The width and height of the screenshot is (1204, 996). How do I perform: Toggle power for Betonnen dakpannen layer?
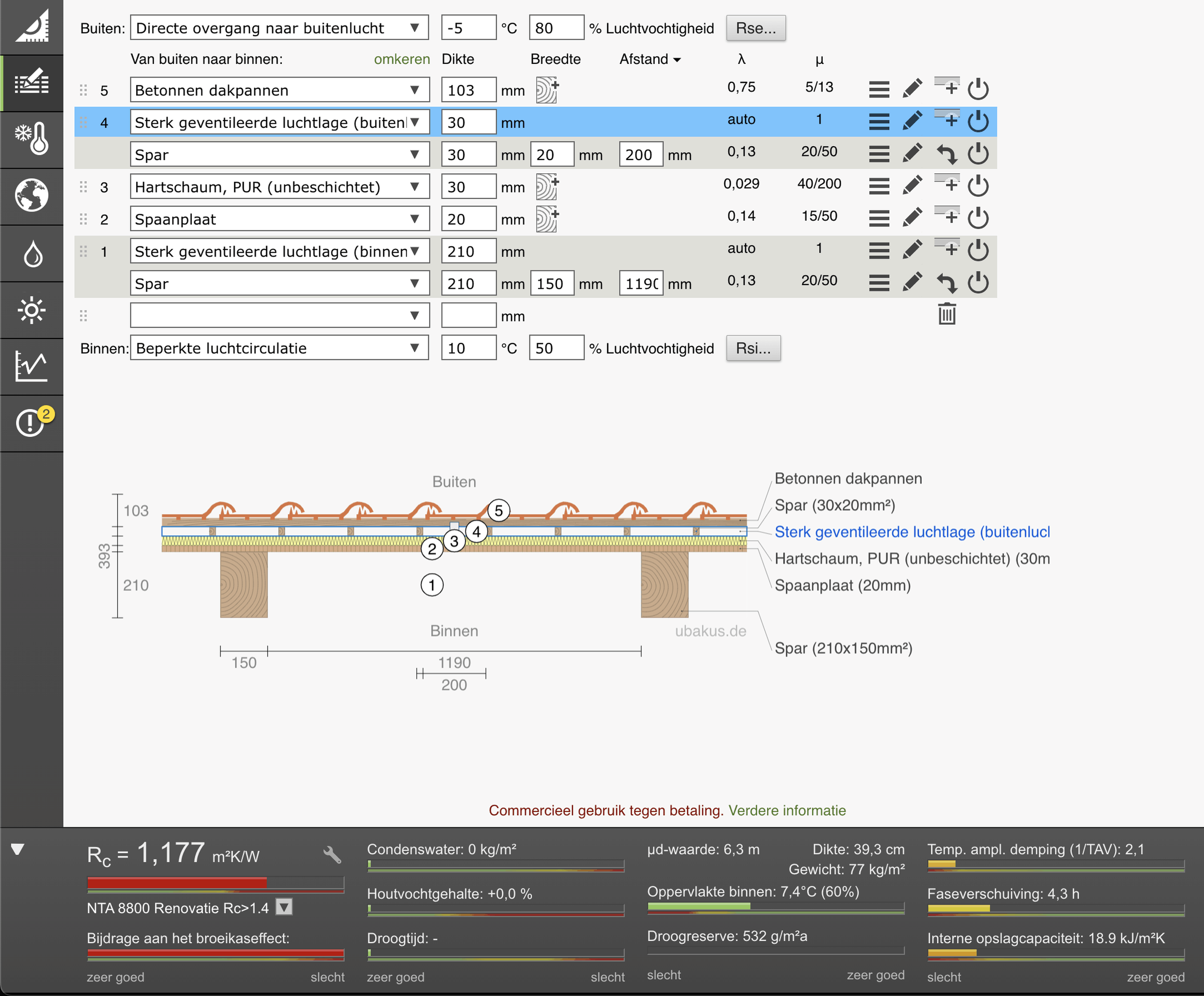pyautogui.click(x=978, y=89)
